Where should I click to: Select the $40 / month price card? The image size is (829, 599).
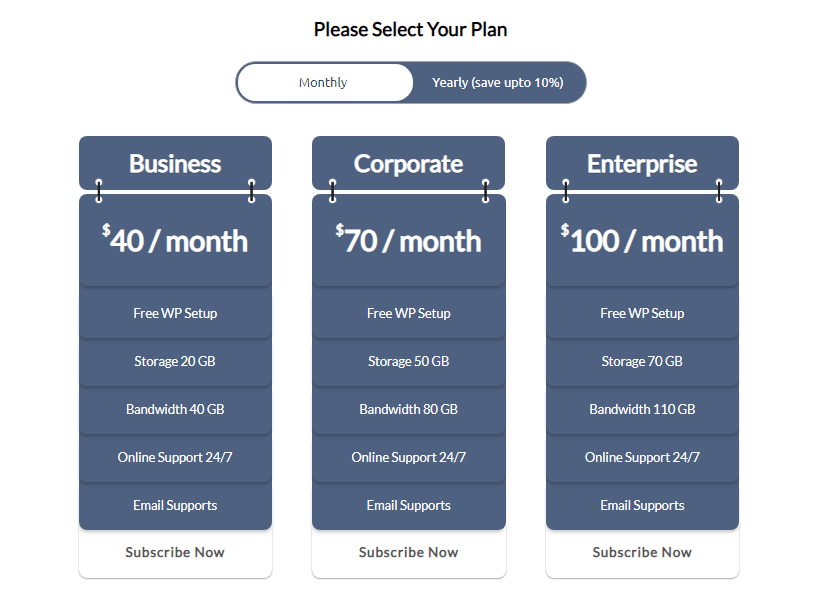coord(175,241)
